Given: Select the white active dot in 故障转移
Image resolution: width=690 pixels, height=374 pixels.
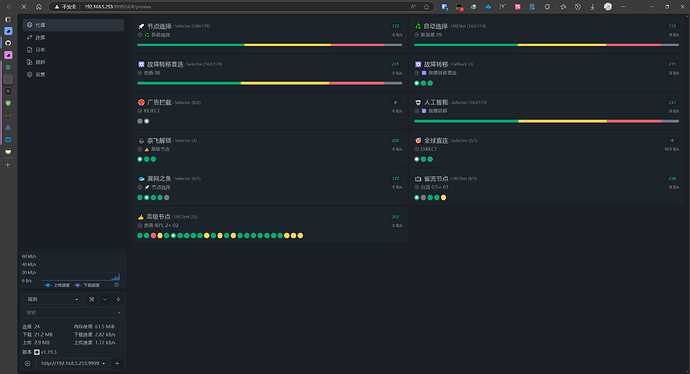Looking at the screenshot, I should [x=417, y=83].
